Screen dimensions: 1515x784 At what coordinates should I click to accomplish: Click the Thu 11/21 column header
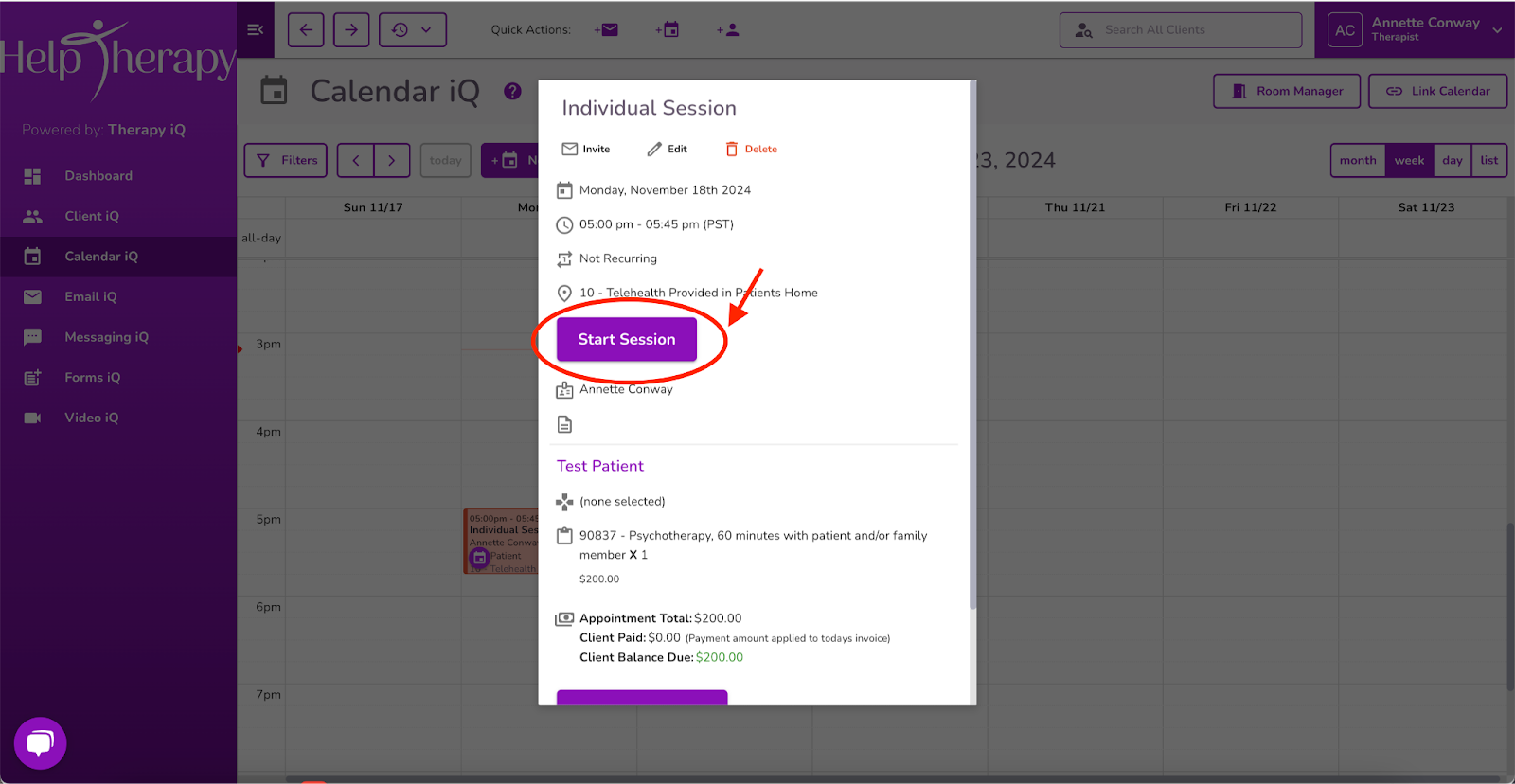pyautogui.click(x=1075, y=207)
